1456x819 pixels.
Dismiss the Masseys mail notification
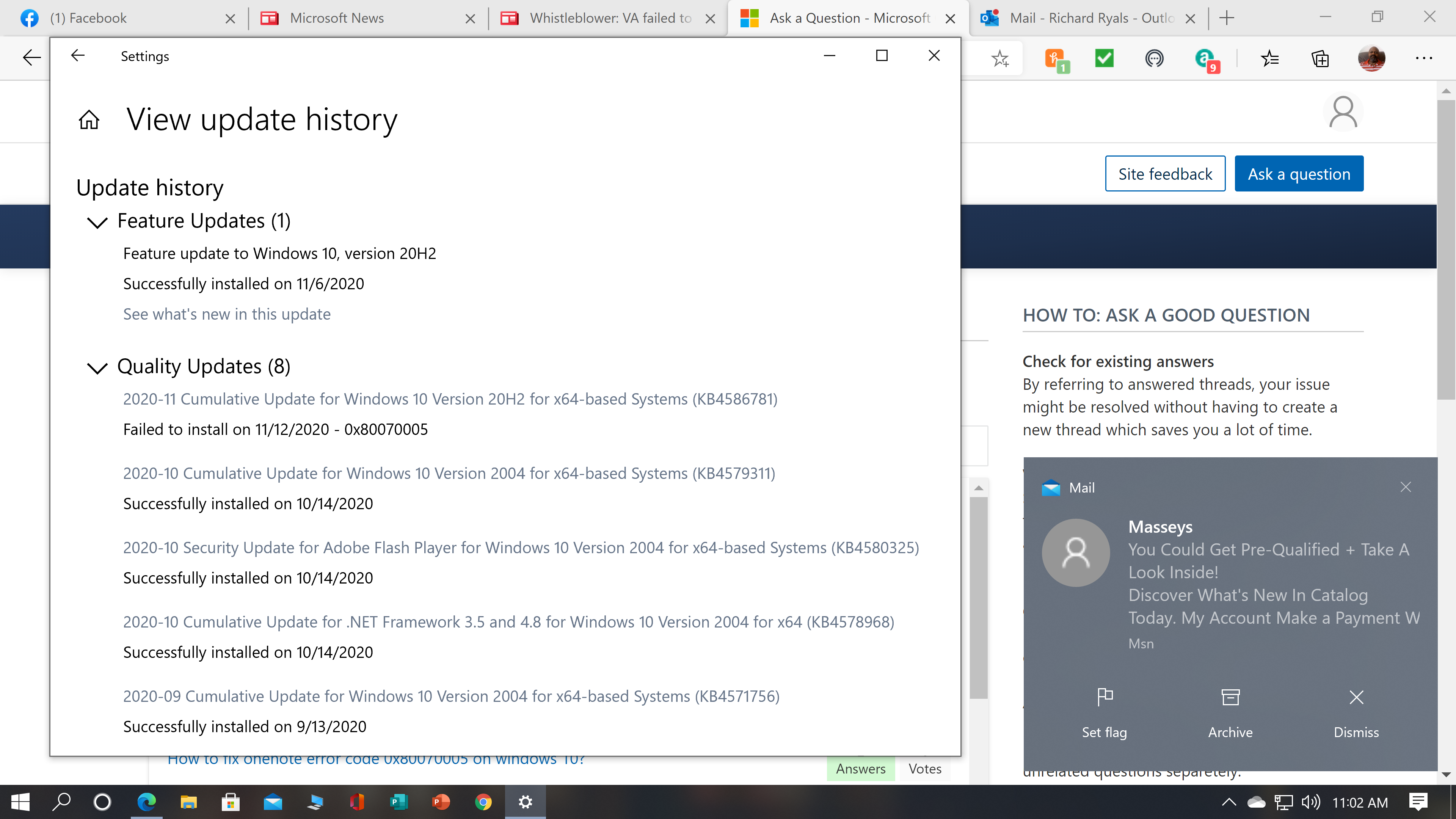[x=1356, y=698]
